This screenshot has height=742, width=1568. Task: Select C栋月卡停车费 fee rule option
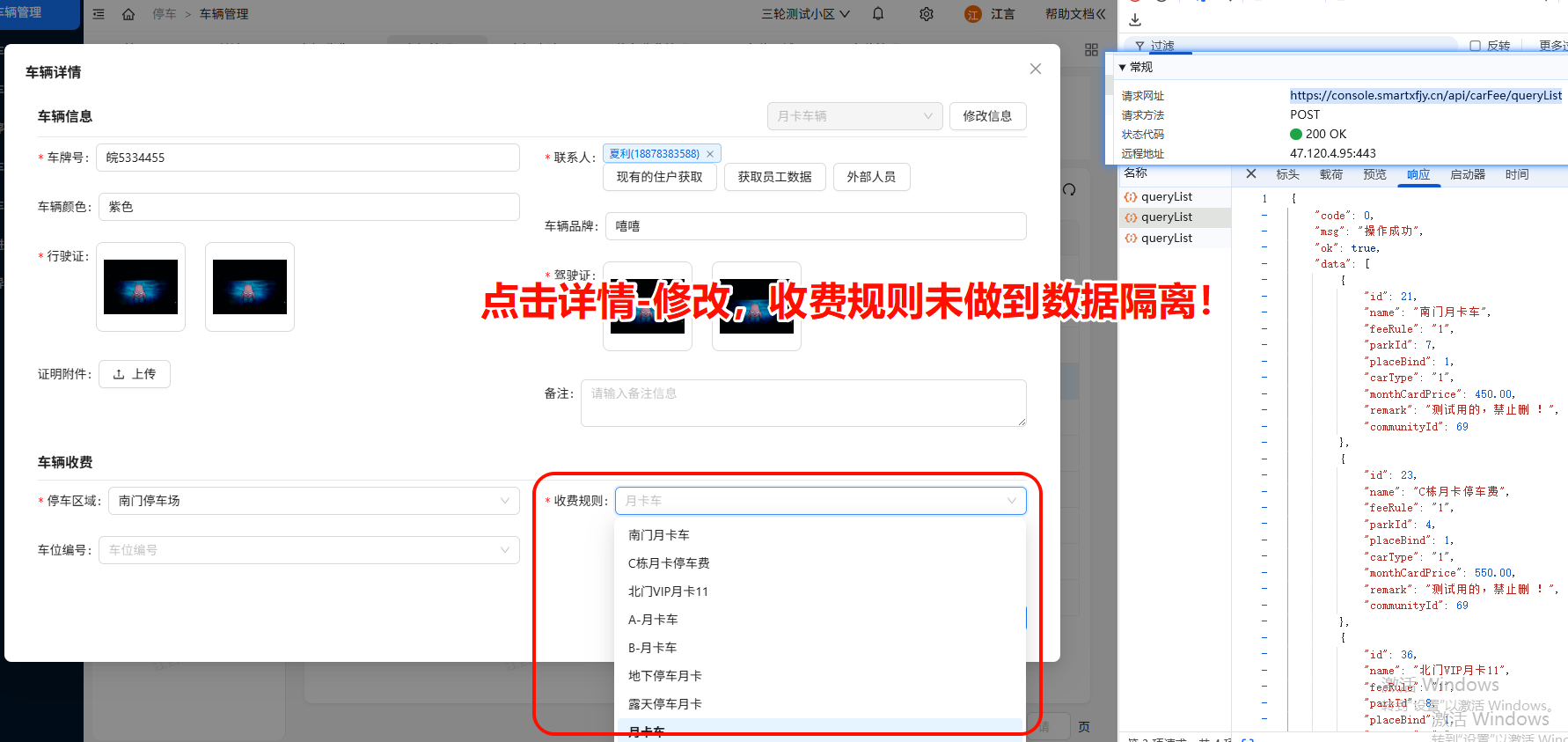click(x=820, y=563)
